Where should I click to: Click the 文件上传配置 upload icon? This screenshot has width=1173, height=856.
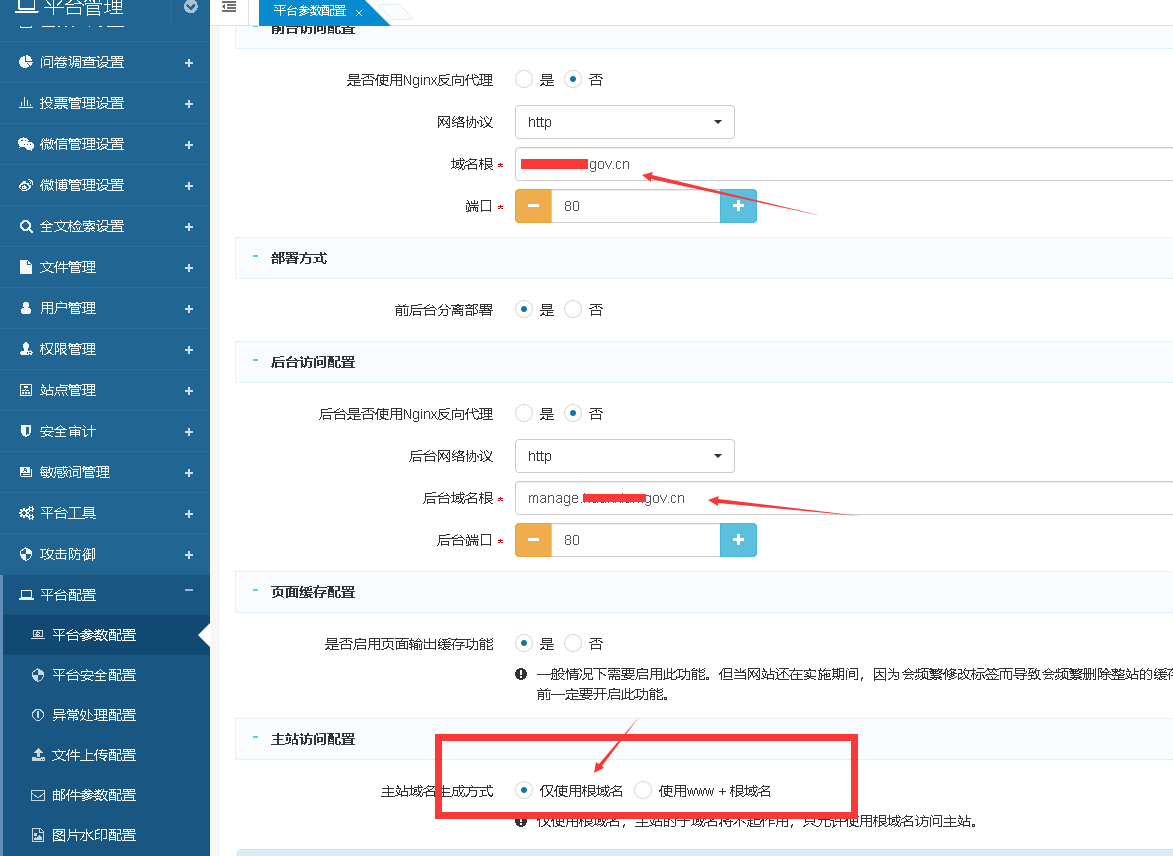(38, 755)
